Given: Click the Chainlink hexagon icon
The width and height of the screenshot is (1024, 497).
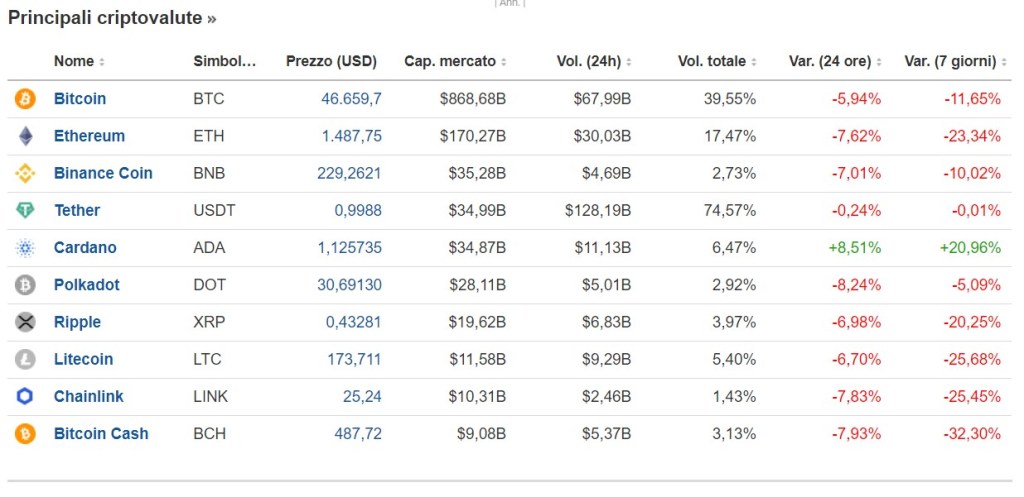Looking at the screenshot, I should tap(25, 396).
